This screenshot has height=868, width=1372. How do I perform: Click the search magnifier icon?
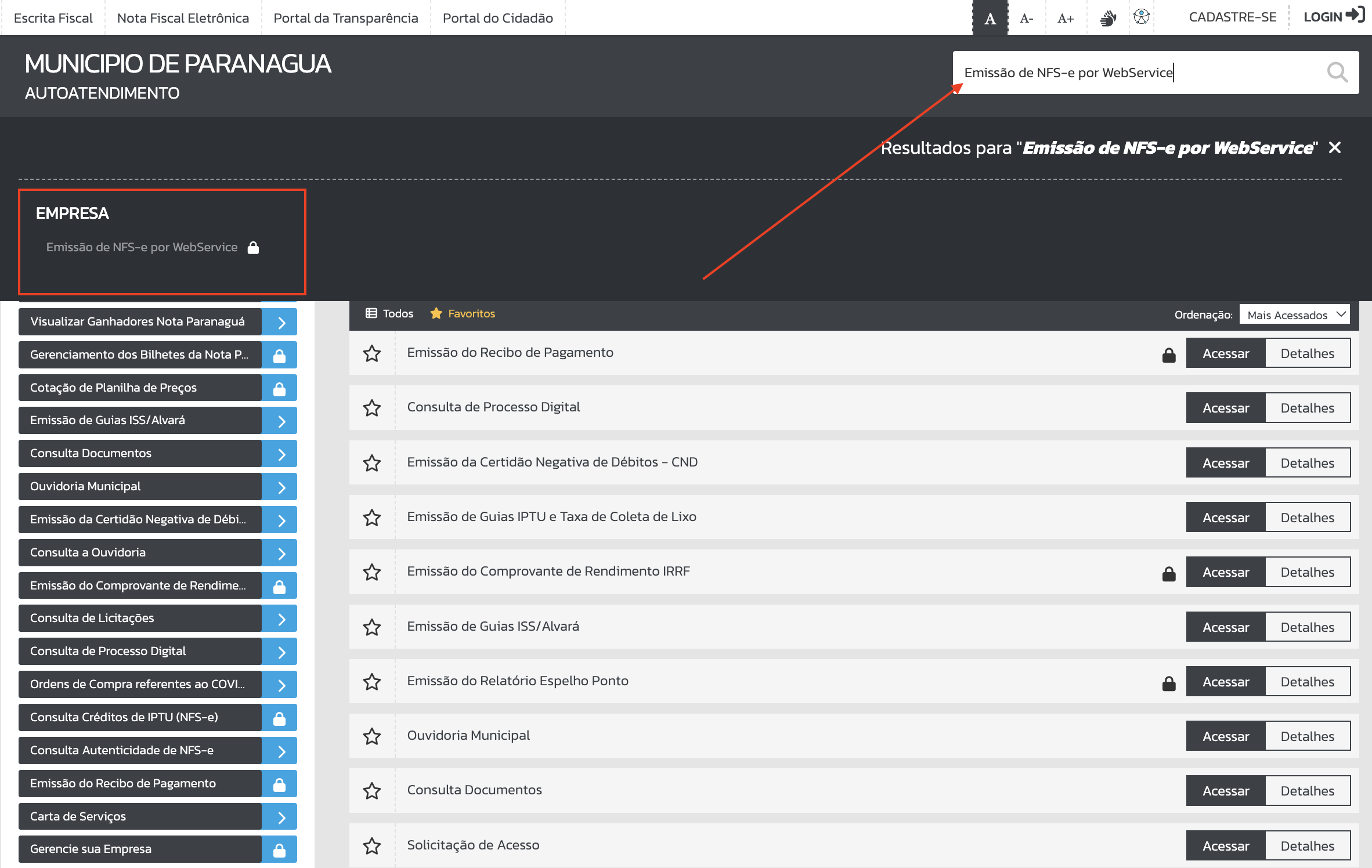[1337, 73]
